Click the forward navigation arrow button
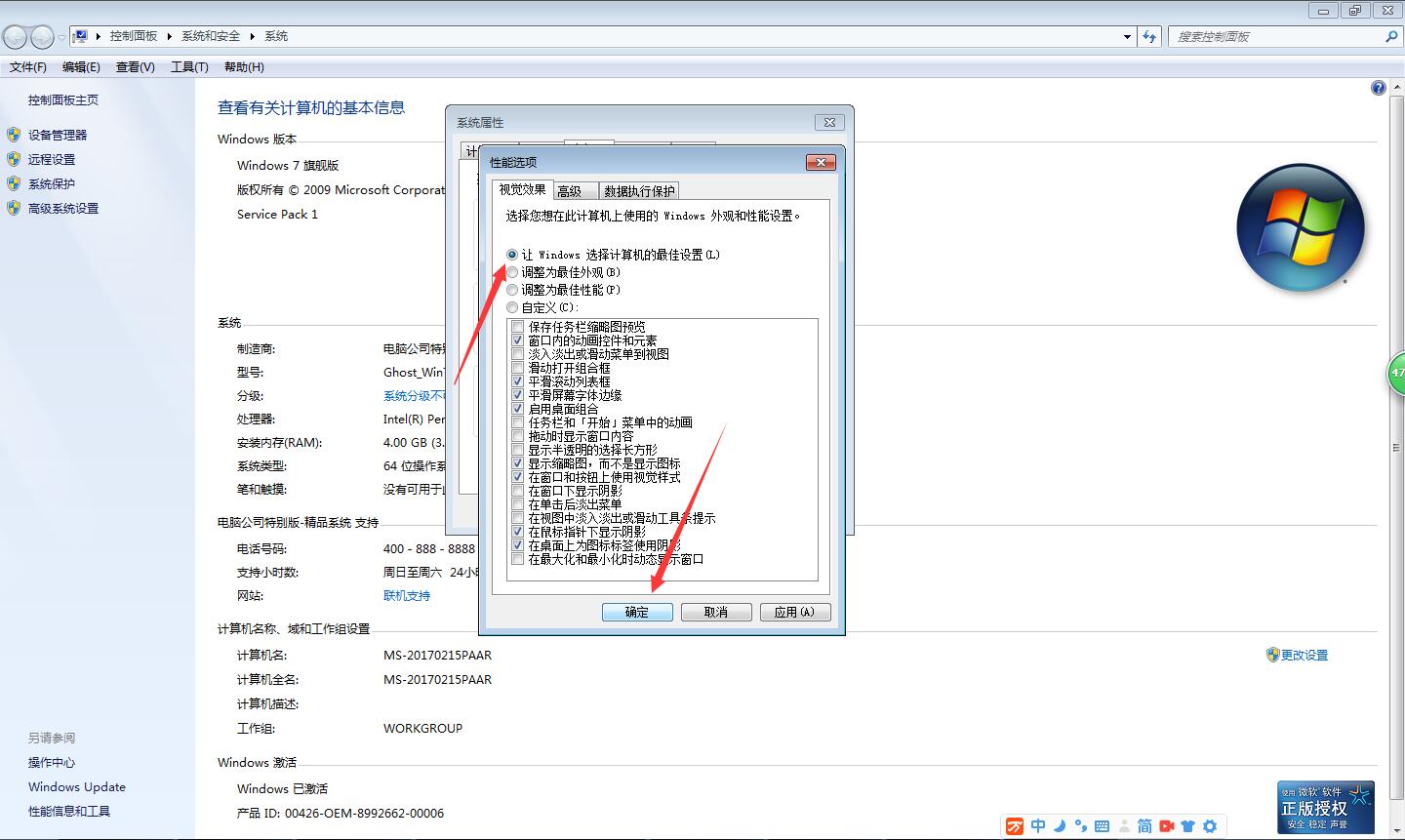This screenshot has width=1405, height=840. 42,37
